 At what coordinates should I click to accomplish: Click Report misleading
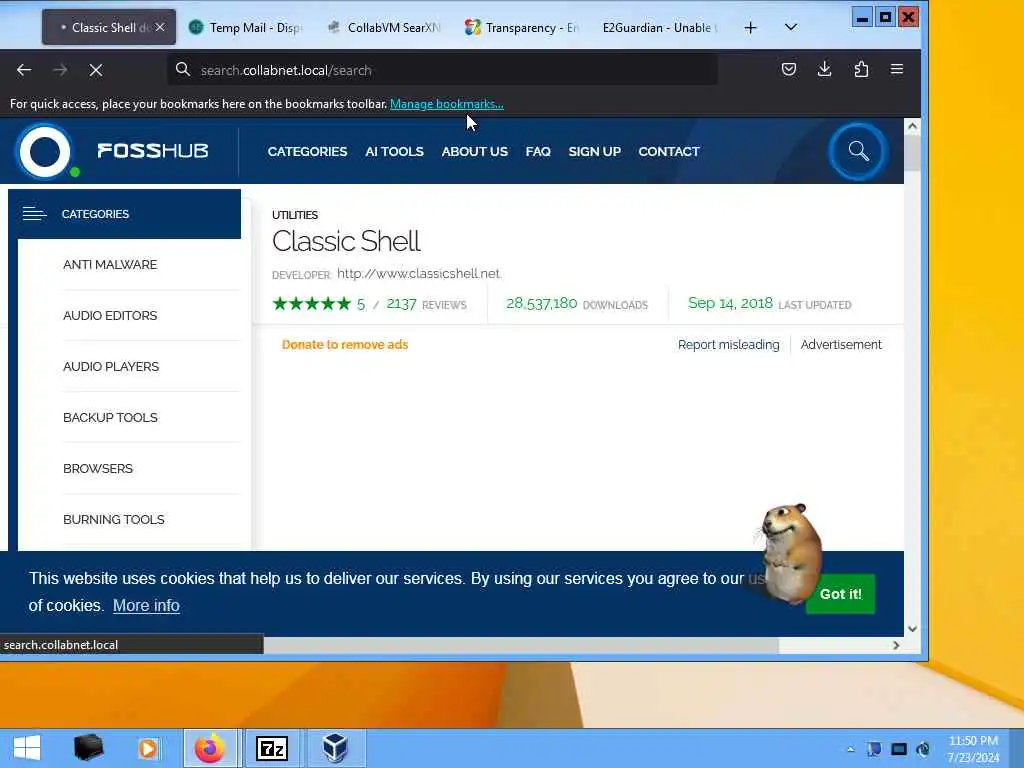pyautogui.click(x=728, y=344)
